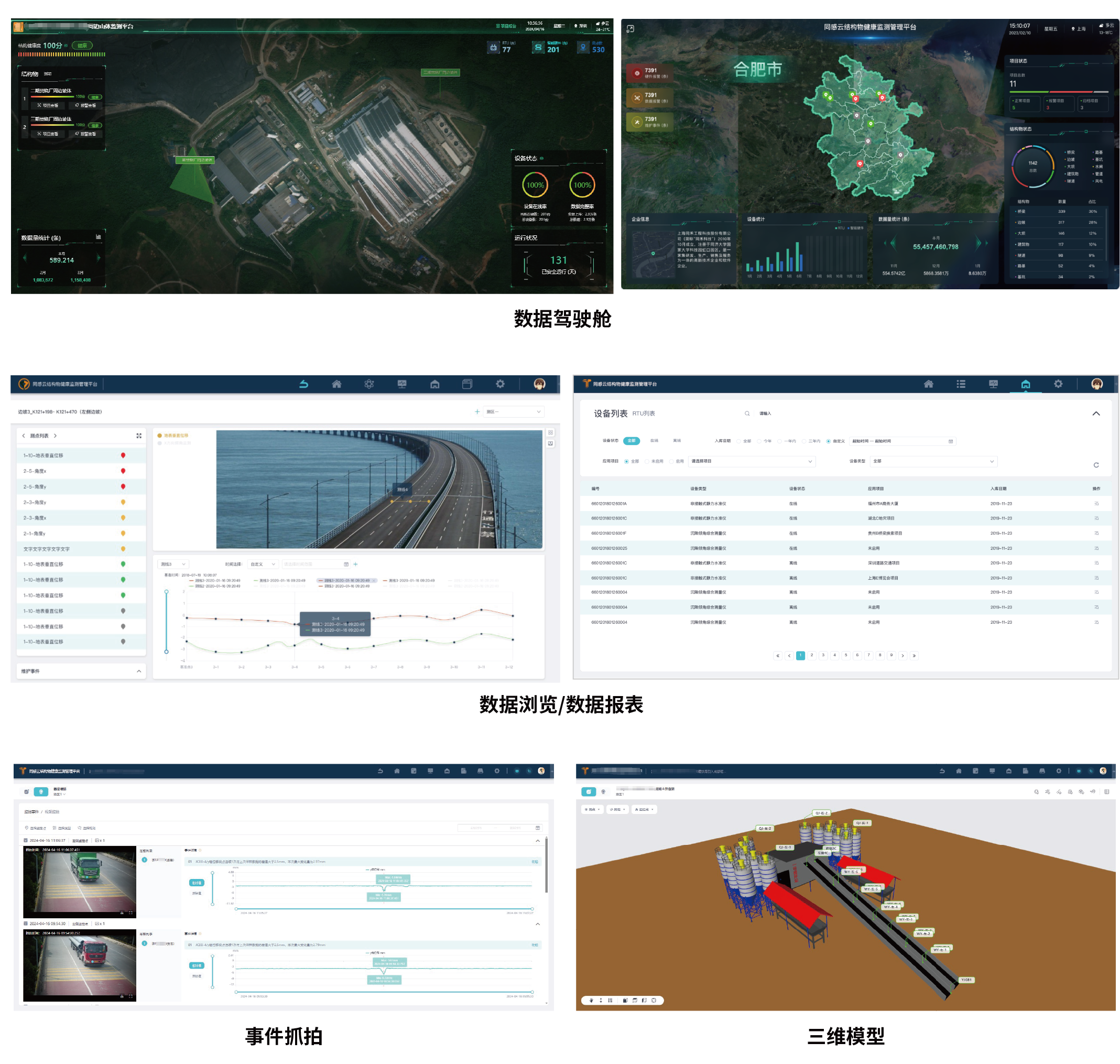The height and width of the screenshot is (1064, 1120).
Task: Switch to the RTU列表 tab
Action: pos(644,414)
